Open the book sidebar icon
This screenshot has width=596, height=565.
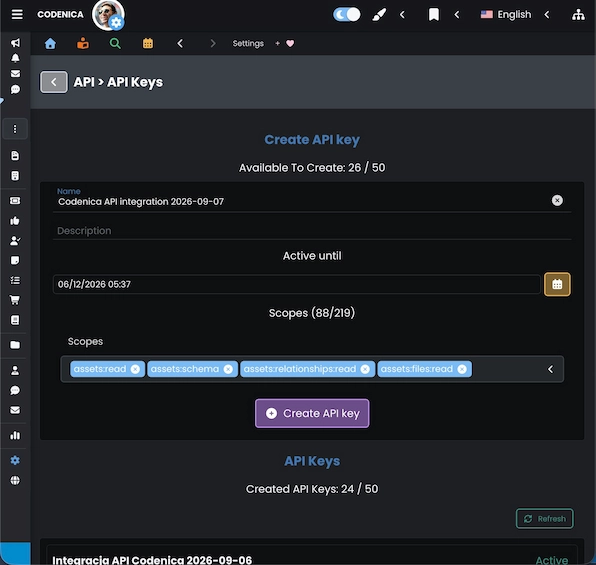15,320
